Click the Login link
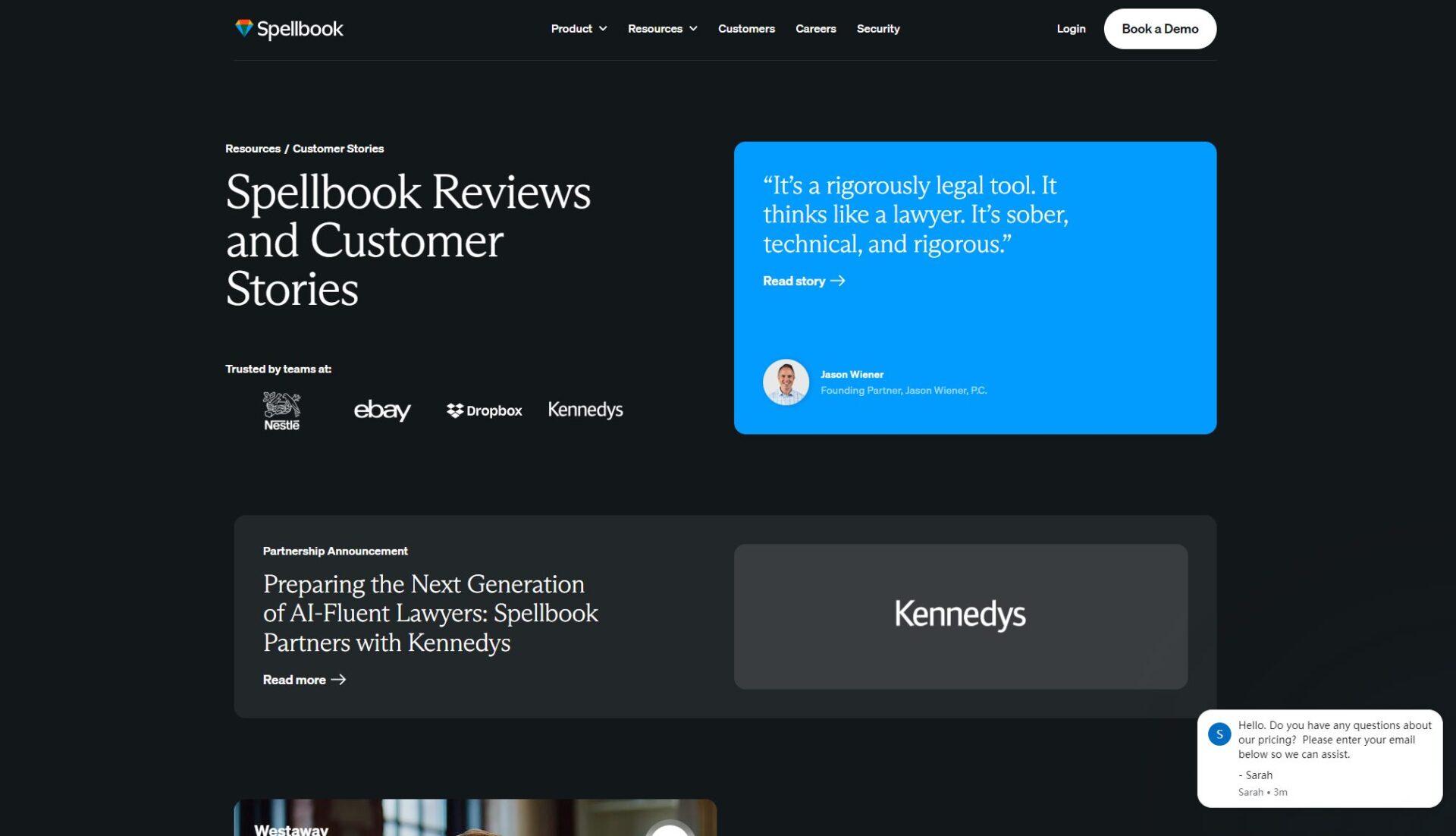The width and height of the screenshot is (1456, 836). click(x=1071, y=29)
